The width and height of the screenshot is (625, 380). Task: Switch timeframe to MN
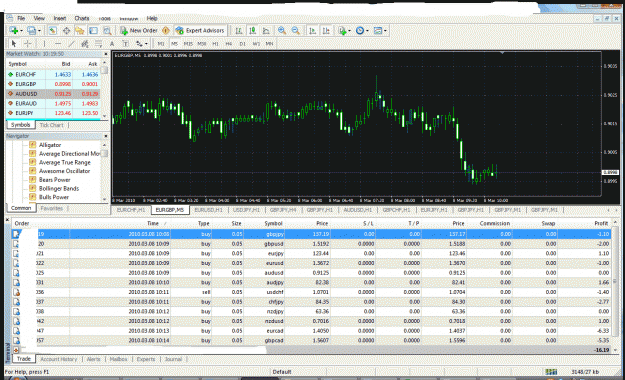(x=269, y=44)
